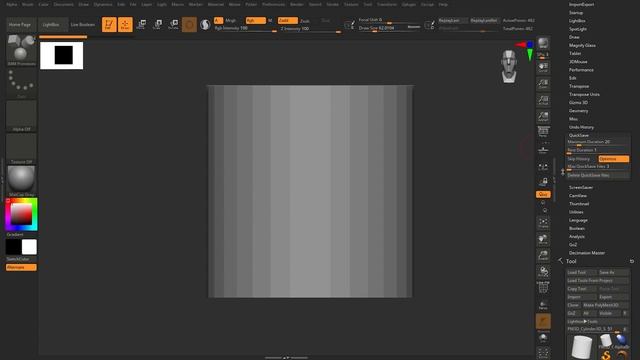Pick a hue in the color picker square

21,214
